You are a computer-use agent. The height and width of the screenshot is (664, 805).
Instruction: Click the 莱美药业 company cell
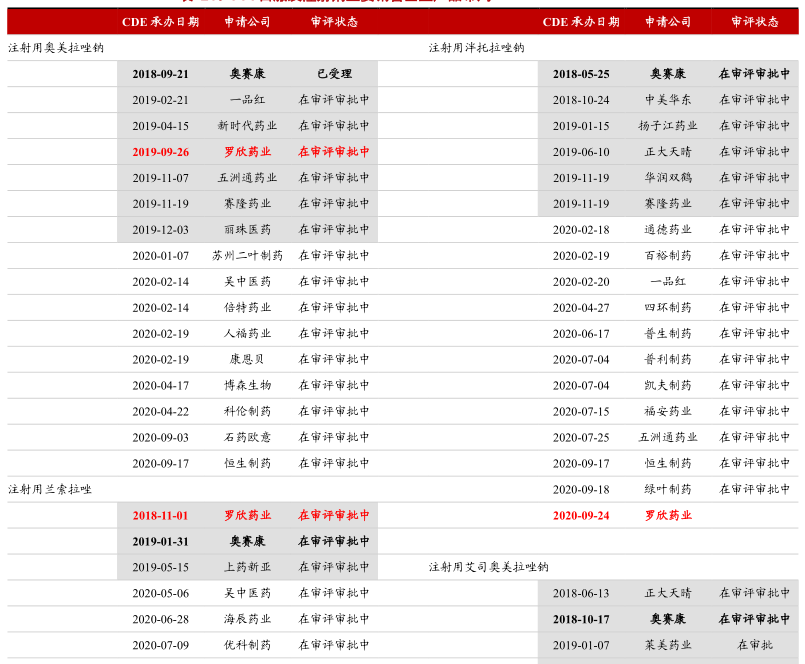tap(668, 646)
